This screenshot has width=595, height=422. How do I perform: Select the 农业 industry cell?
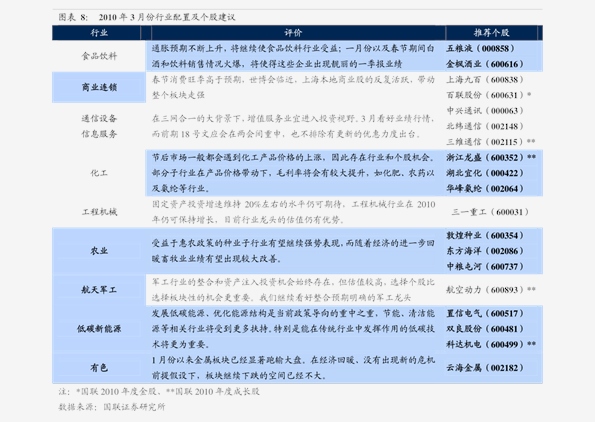point(99,251)
